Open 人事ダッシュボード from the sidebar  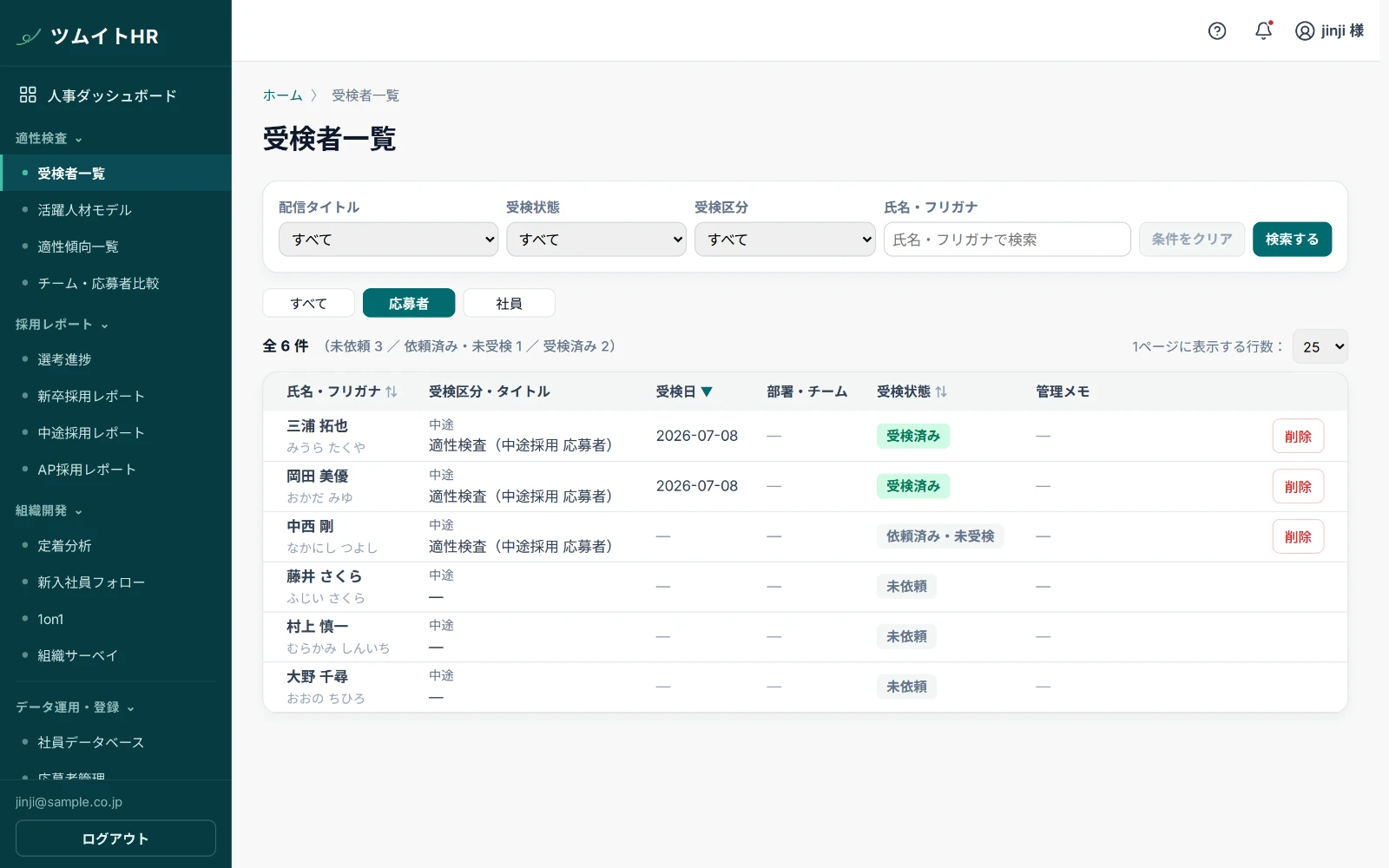(98, 95)
